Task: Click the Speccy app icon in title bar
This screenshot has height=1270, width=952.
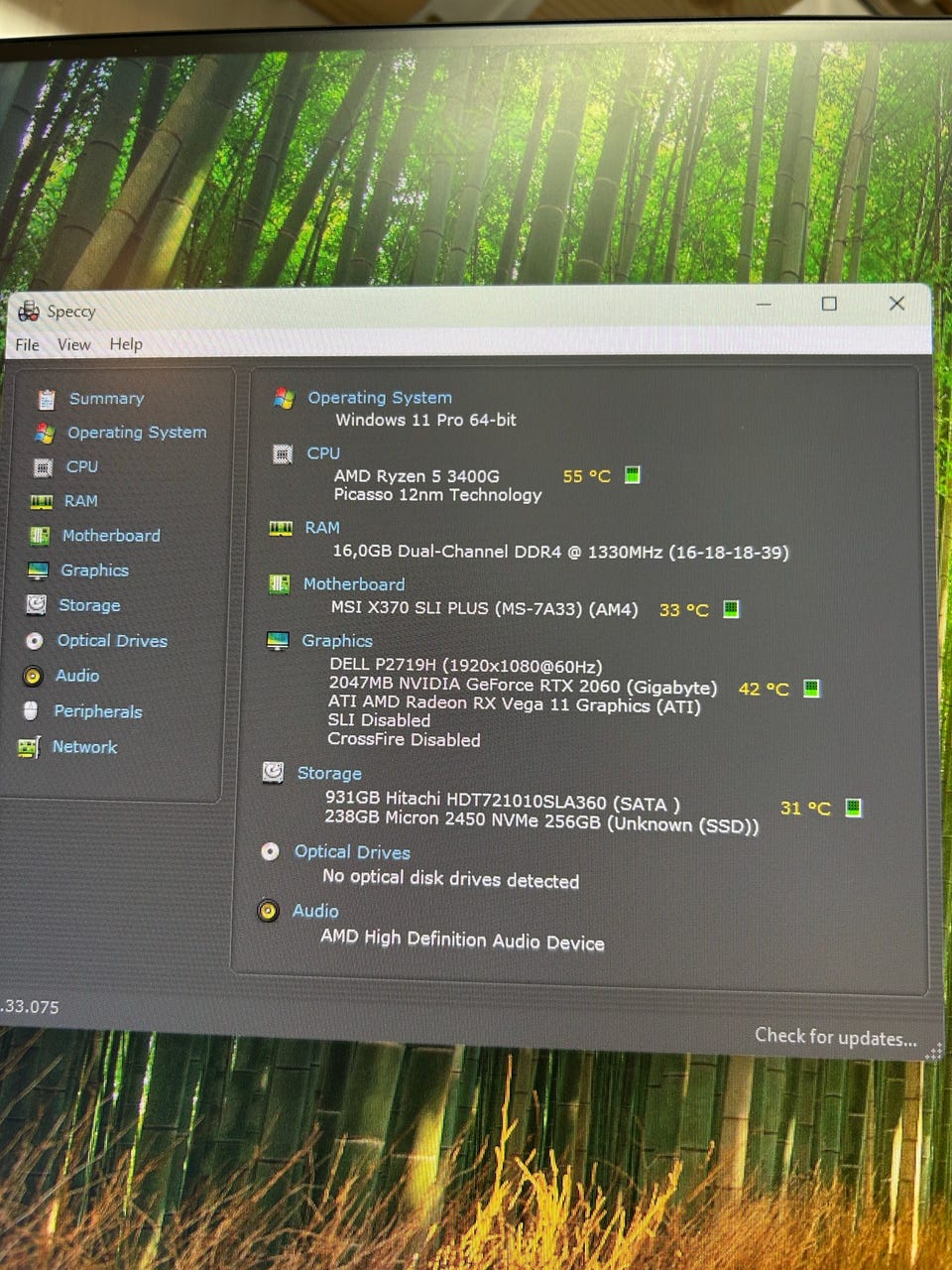Action: 29,312
